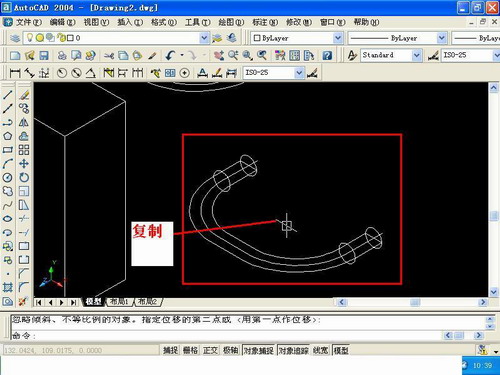Select the Mirror tool
The width and height of the screenshot is (500, 375).
click(24, 122)
